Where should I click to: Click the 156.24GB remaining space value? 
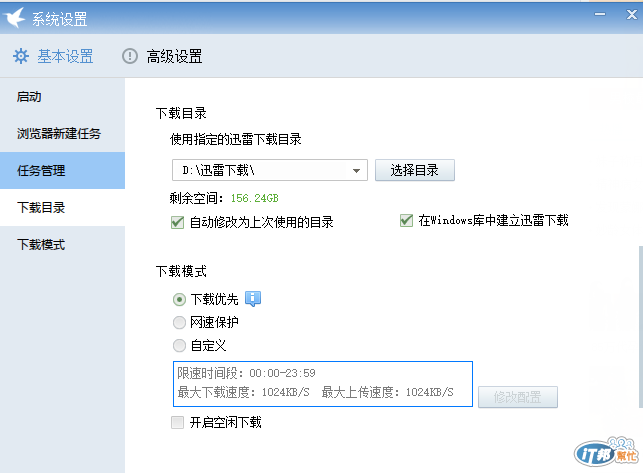click(255, 198)
